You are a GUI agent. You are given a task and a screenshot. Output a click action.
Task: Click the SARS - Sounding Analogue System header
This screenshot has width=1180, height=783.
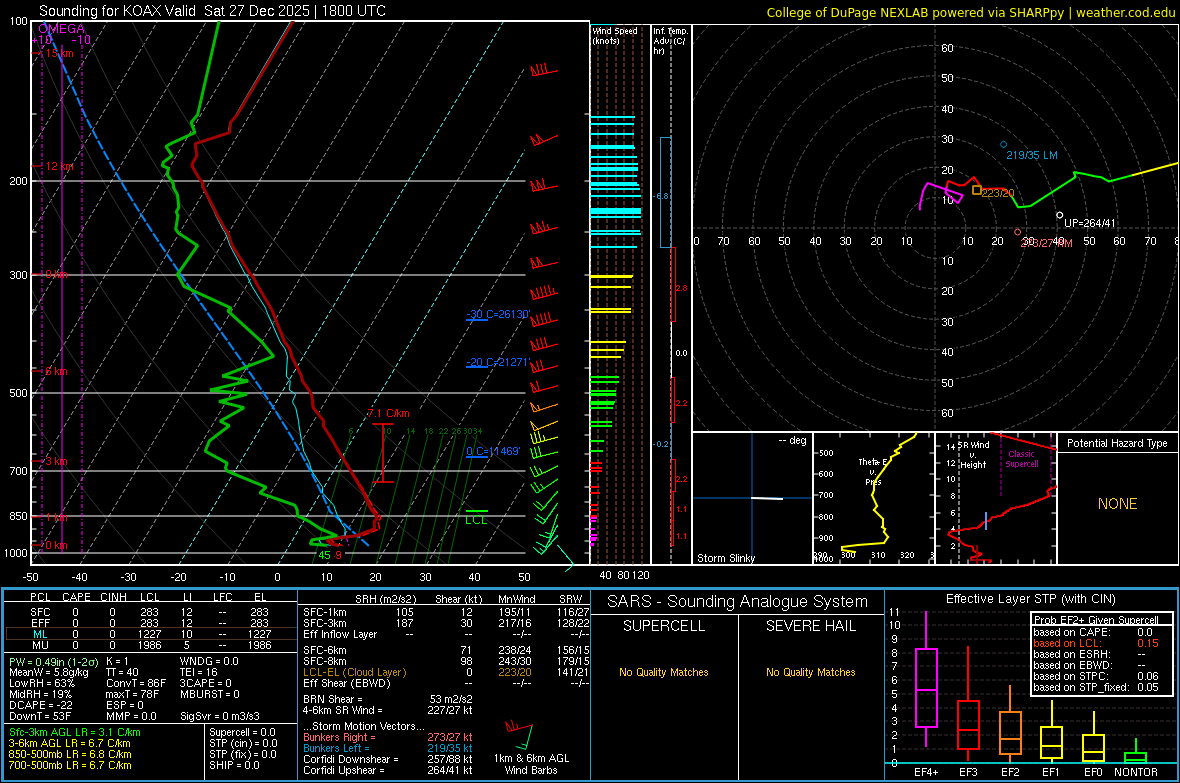(737, 602)
